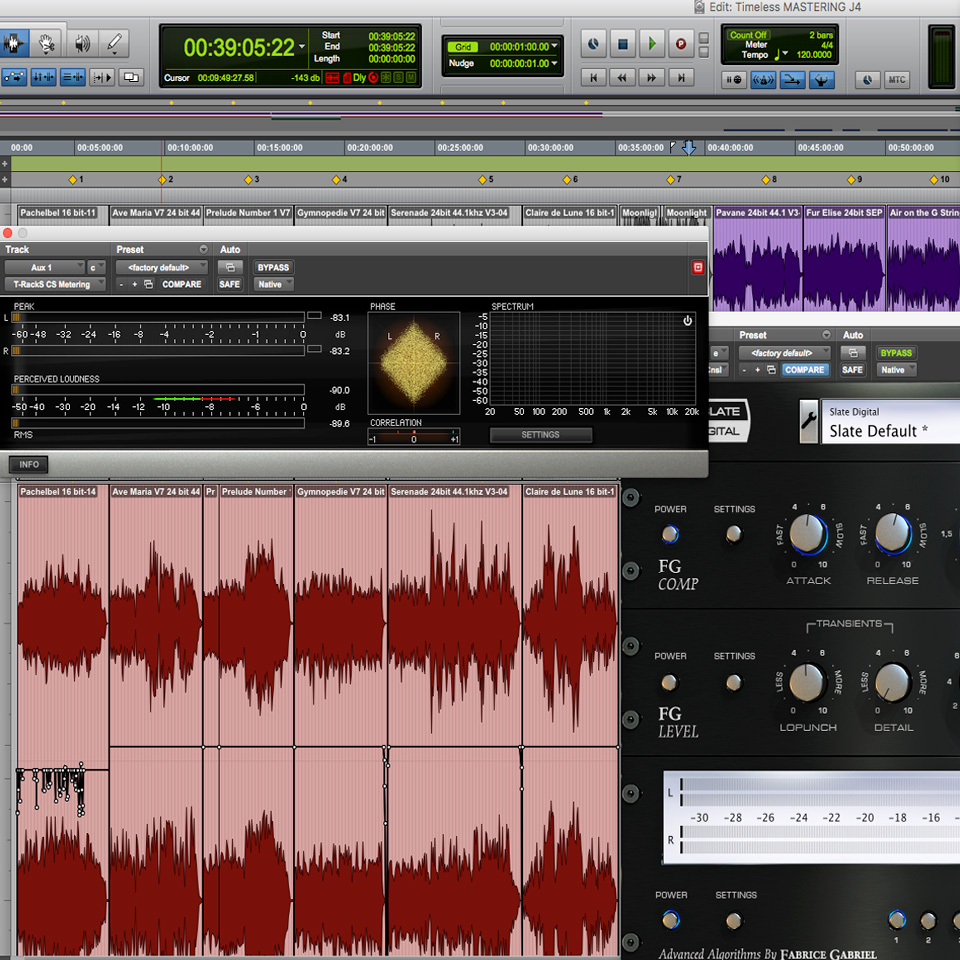Toggle Link Track and Edit Selection
Viewport: 960px width, 960px height.
tap(72, 77)
